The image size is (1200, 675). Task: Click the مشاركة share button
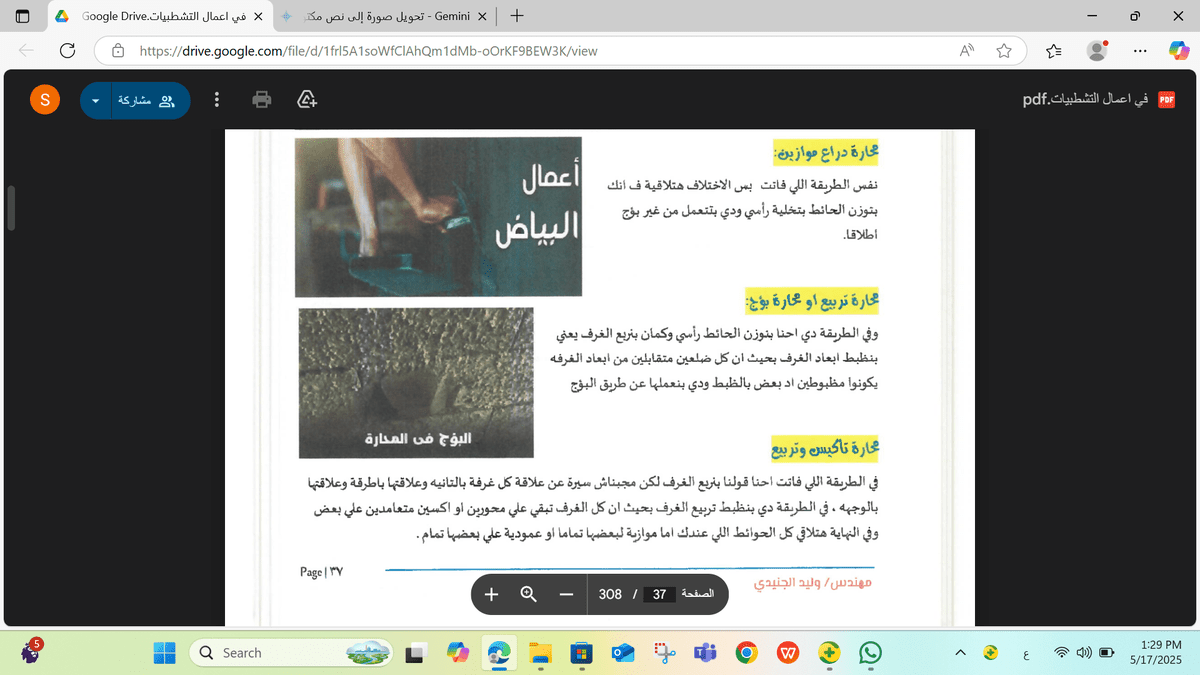click(x=146, y=101)
